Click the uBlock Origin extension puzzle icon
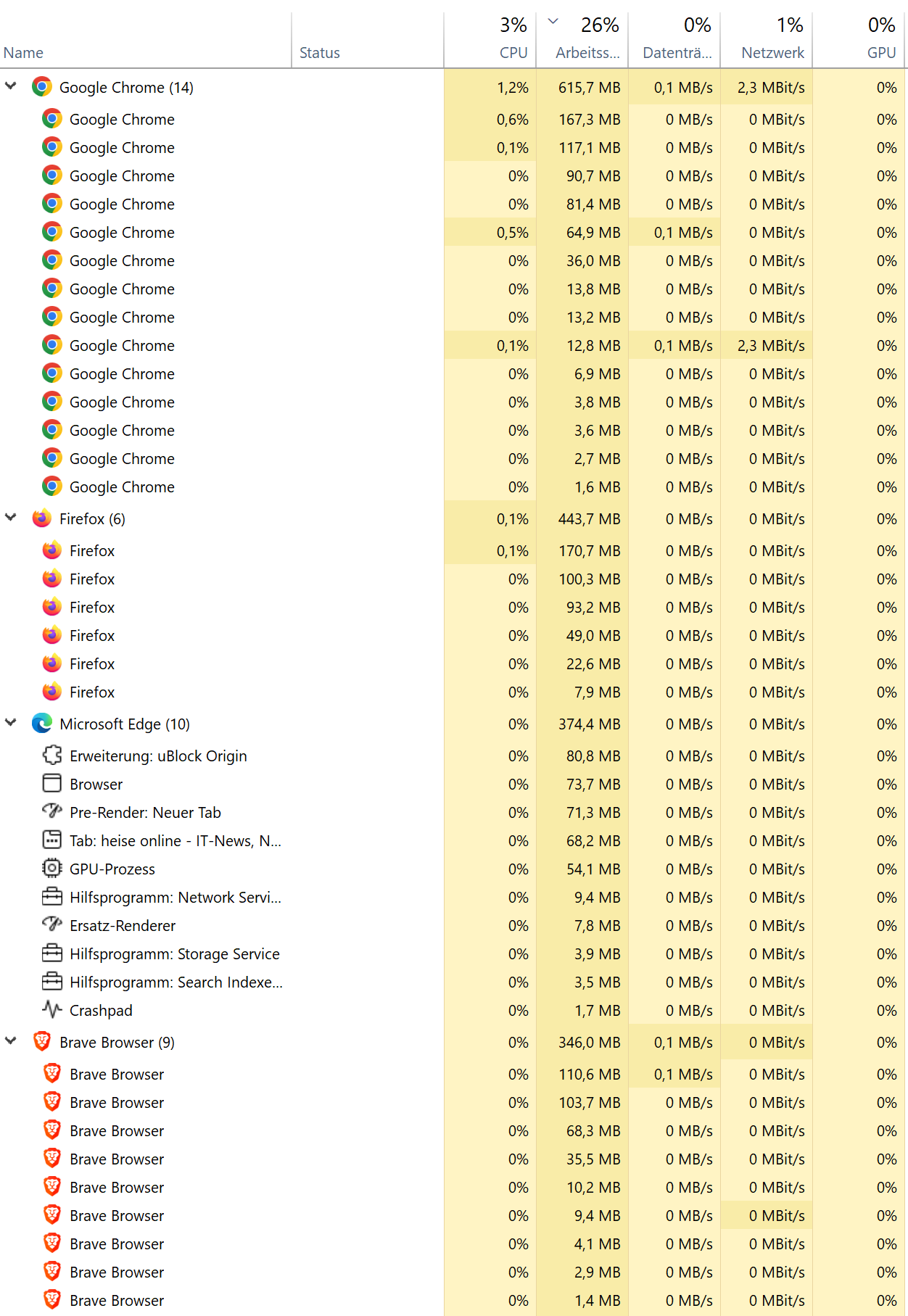This screenshot has height=1316, width=908. (52, 756)
